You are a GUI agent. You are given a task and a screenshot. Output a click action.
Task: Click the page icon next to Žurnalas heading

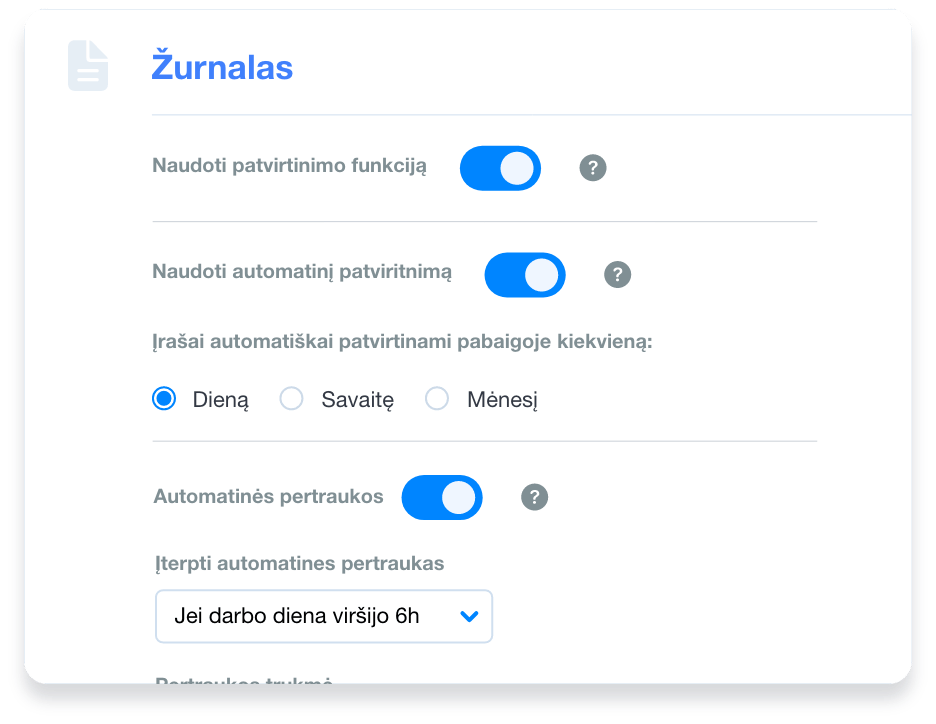pyautogui.click(x=86, y=66)
